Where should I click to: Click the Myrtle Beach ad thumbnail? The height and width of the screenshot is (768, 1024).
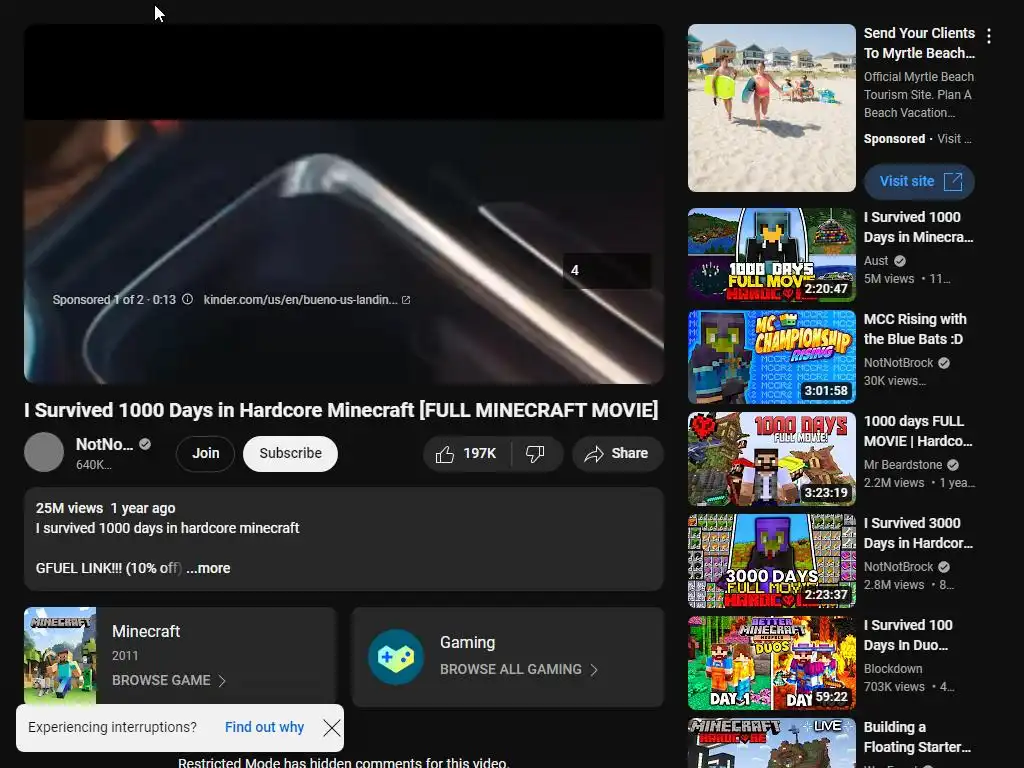click(771, 108)
